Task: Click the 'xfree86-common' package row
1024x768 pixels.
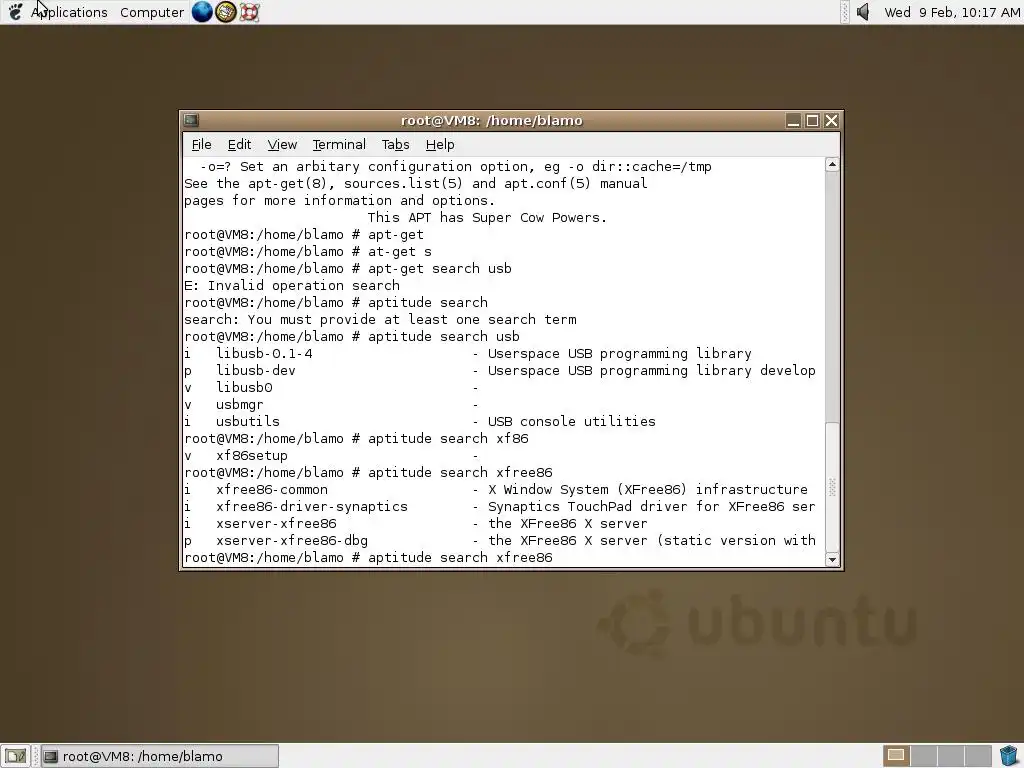Action: [x=496, y=489]
